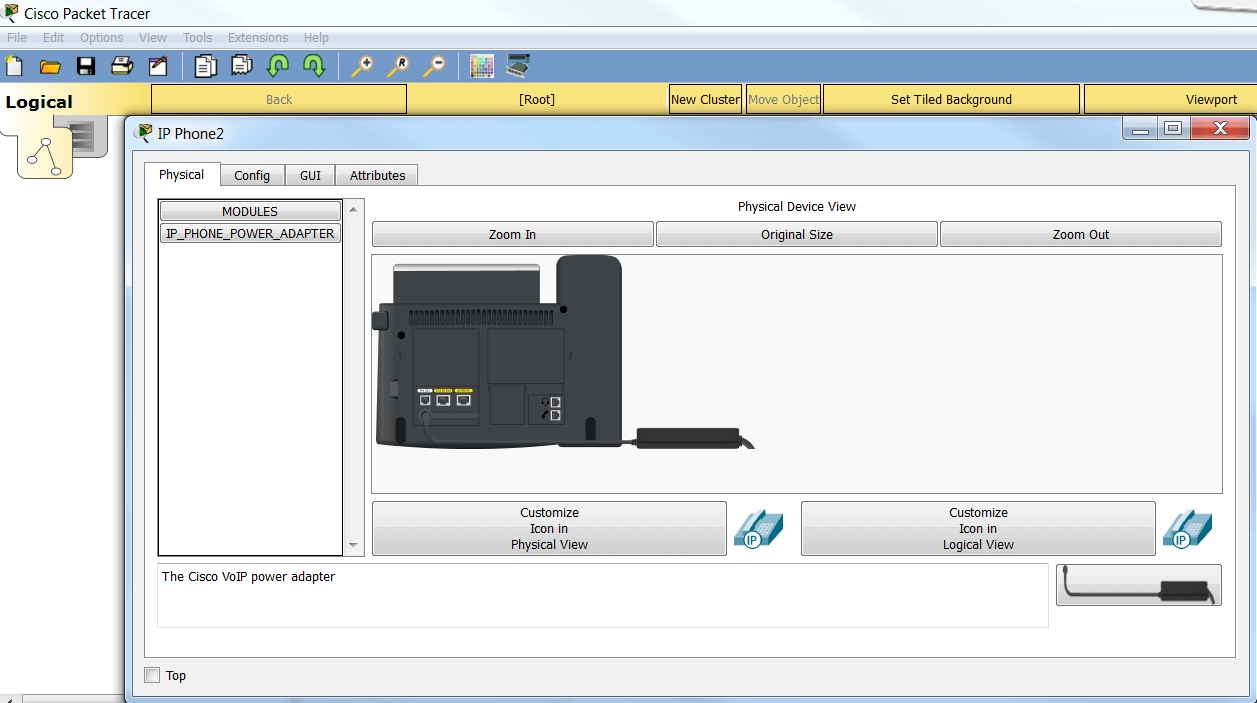Click Customize Icon in Logical View
Screen dimensions: 1257x703
977,528
